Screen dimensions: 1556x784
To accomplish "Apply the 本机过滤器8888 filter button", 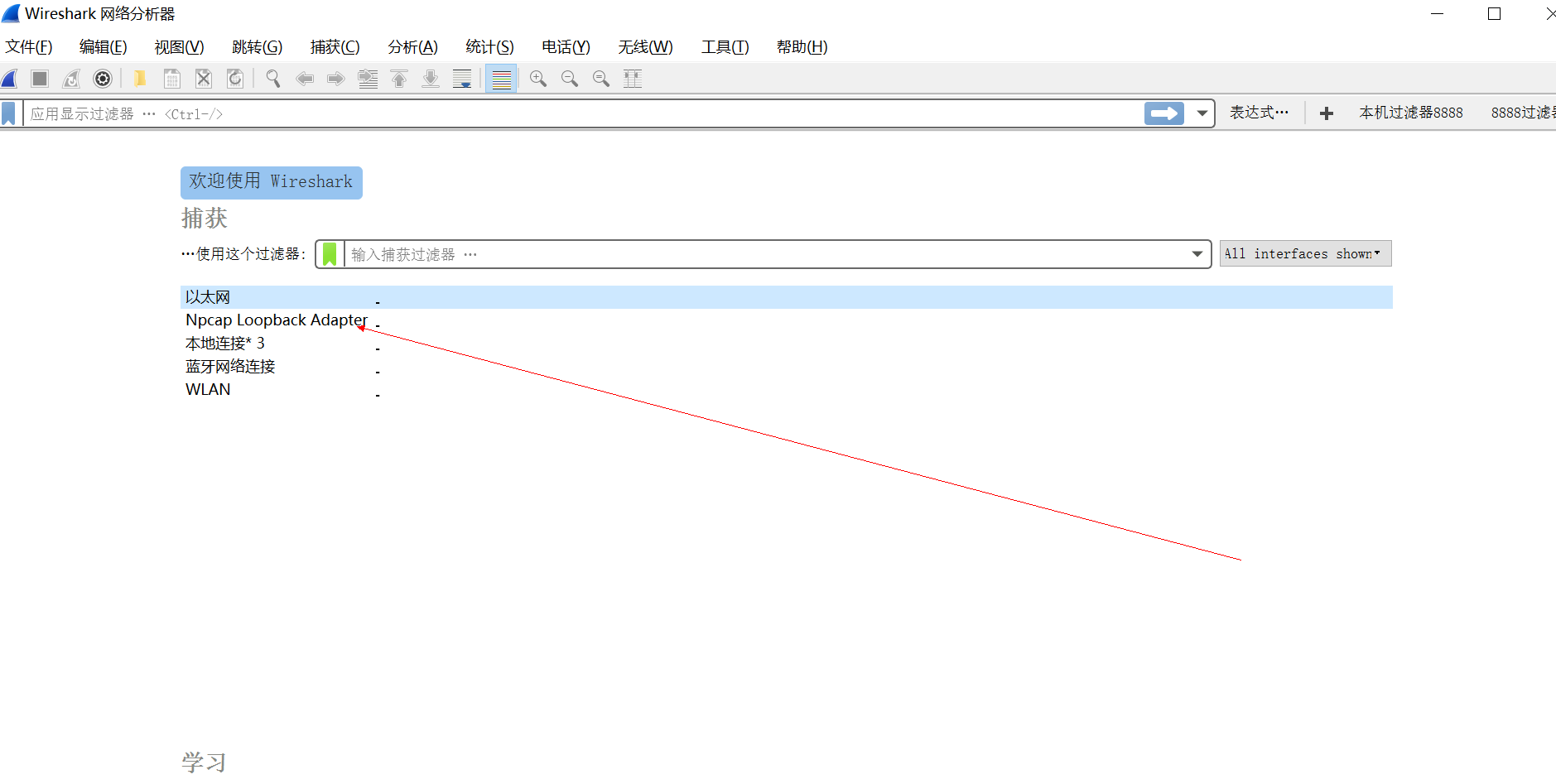I will coord(1411,113).
